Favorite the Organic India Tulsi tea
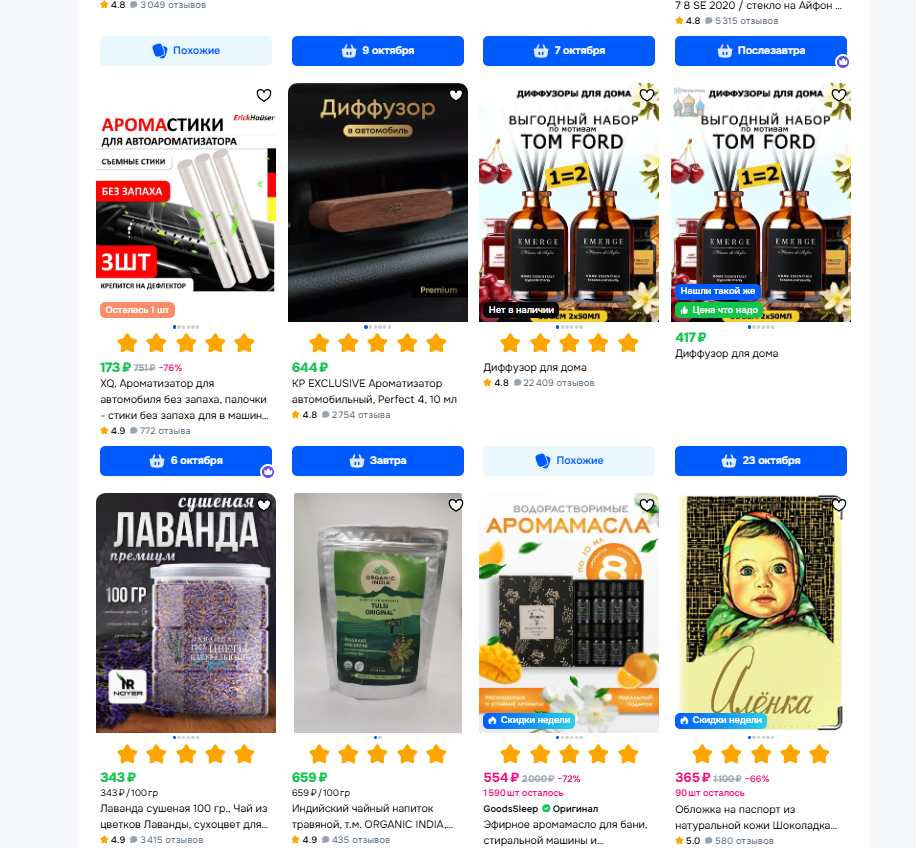 [456, 505]
